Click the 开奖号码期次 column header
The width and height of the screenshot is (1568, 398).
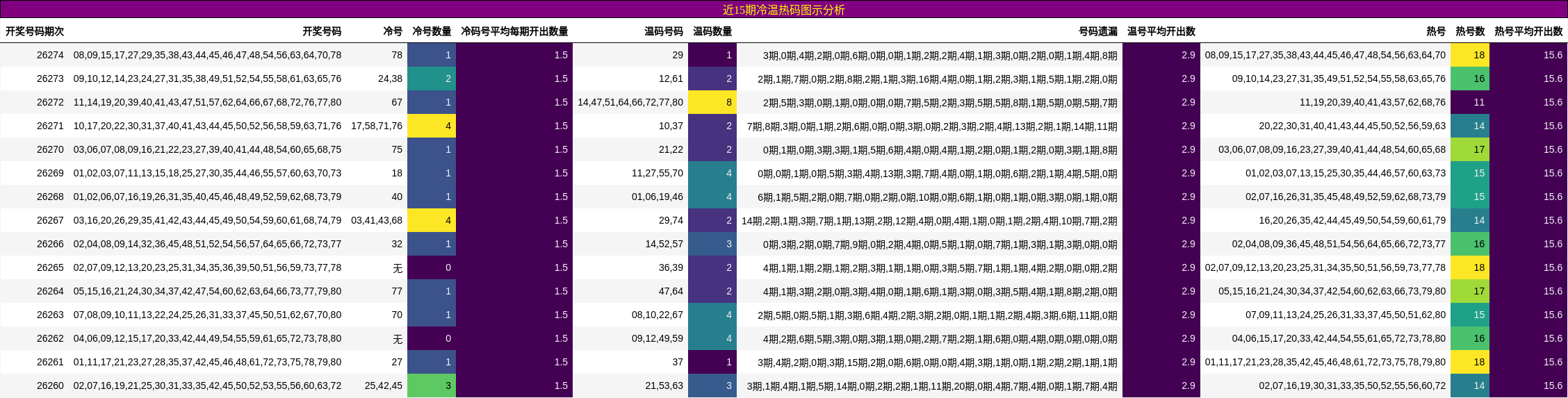coord(35,31)
